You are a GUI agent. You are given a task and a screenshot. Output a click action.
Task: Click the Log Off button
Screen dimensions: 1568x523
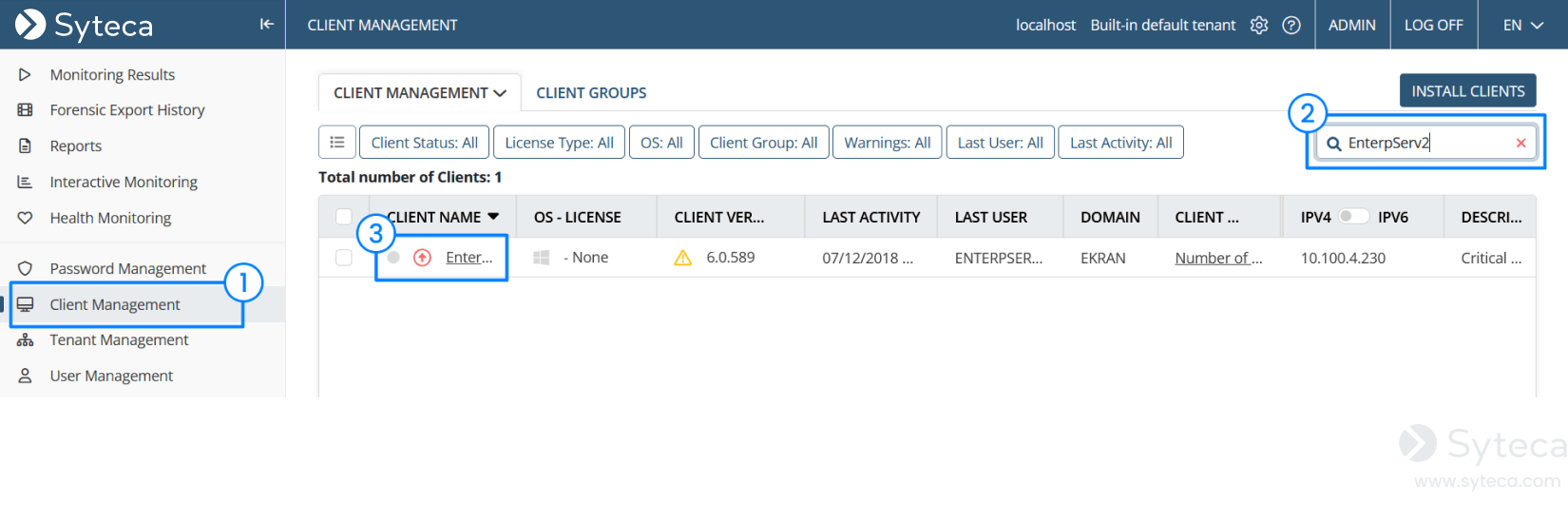tap(1433, 26)
